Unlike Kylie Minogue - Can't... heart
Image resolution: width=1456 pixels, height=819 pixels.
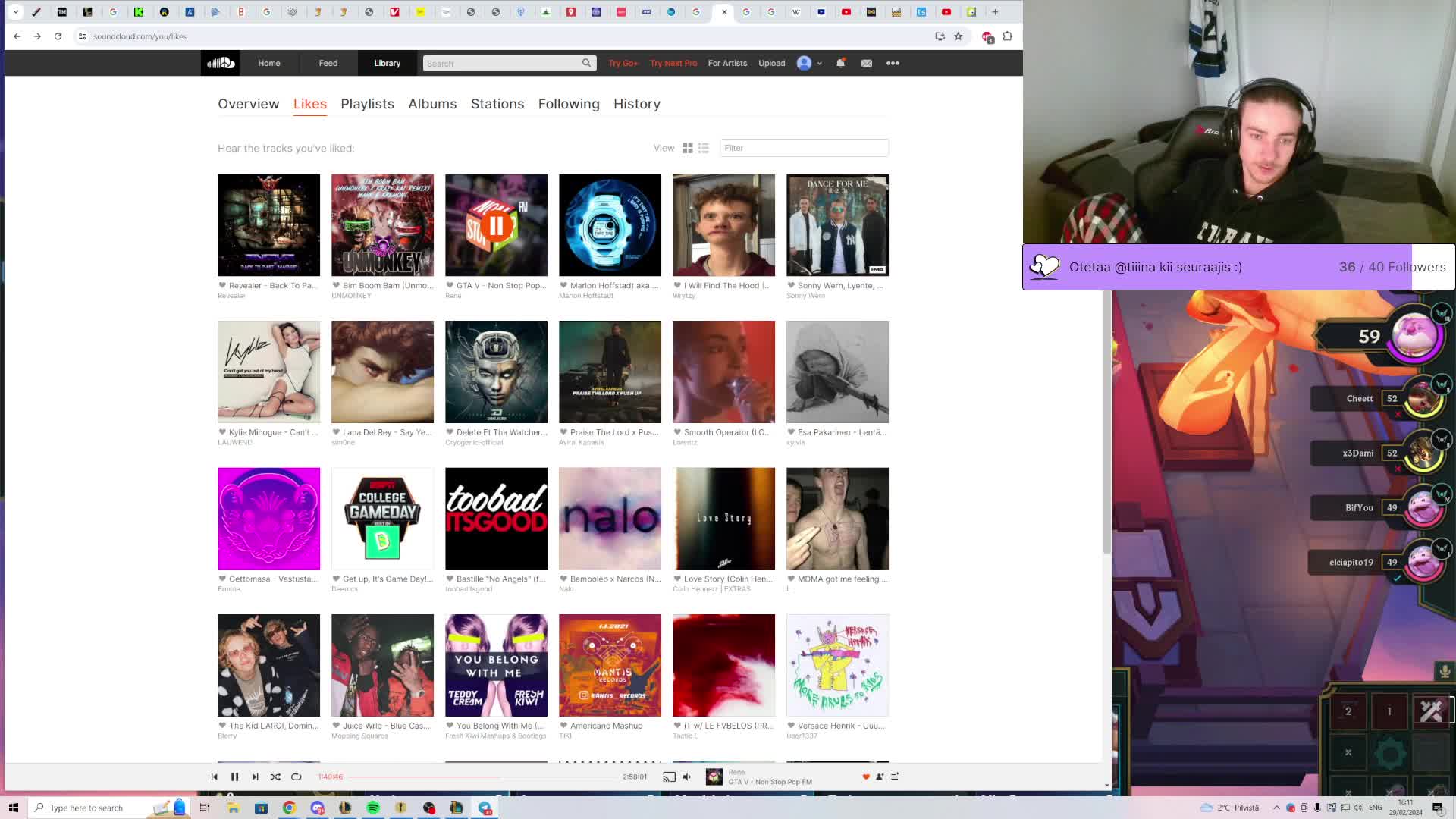[222, 432]
